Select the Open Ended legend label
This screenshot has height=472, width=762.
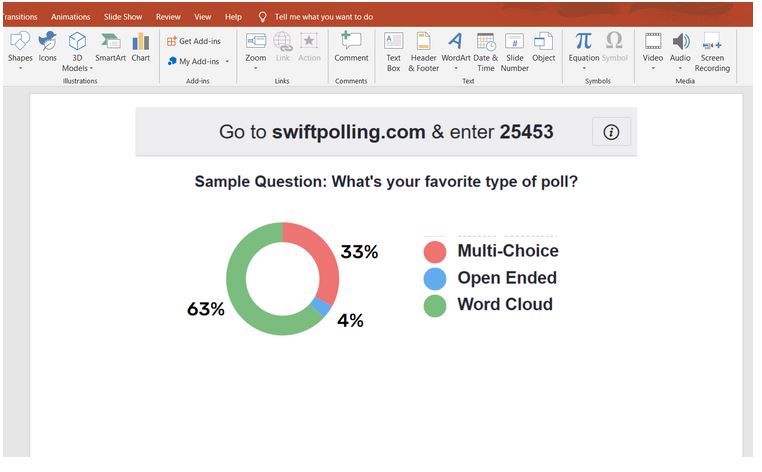[x=507, y=278]
